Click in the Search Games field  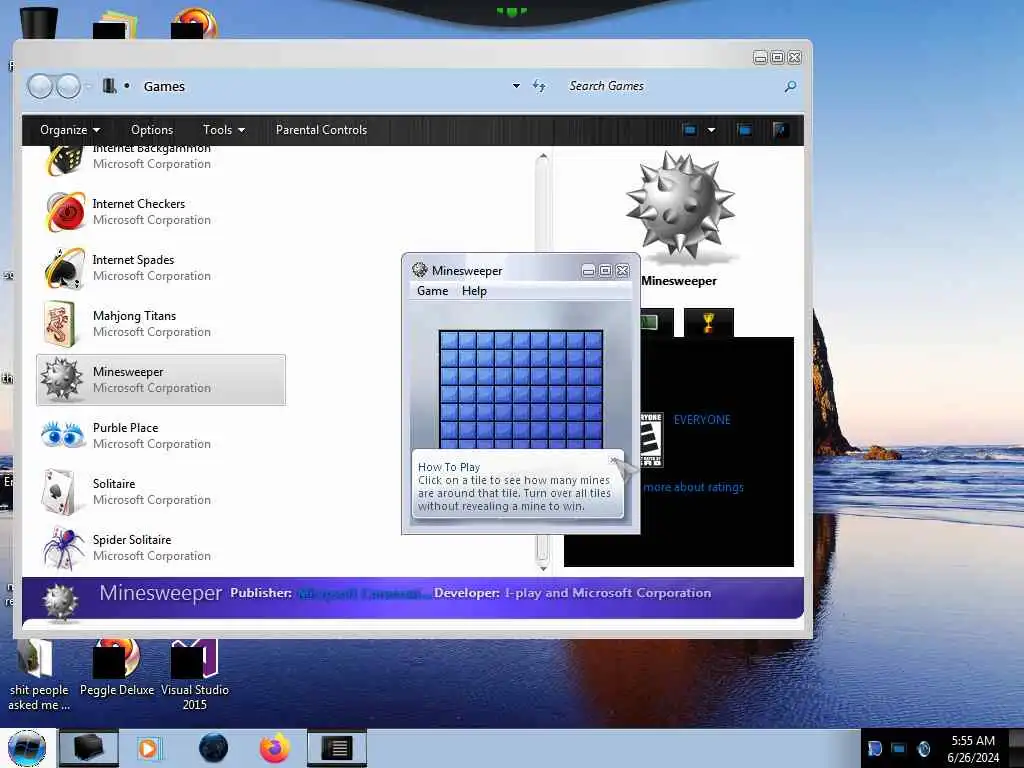671,86
